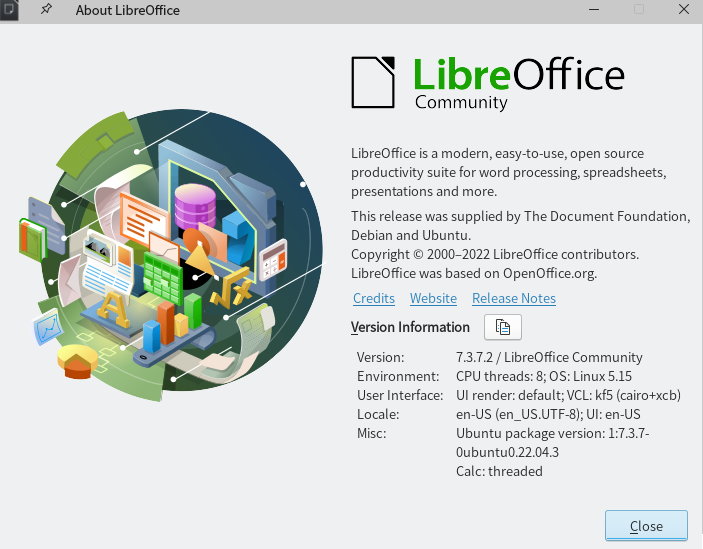
Task: Click the About LibreOffice title text
Action: tap(127, 10)
